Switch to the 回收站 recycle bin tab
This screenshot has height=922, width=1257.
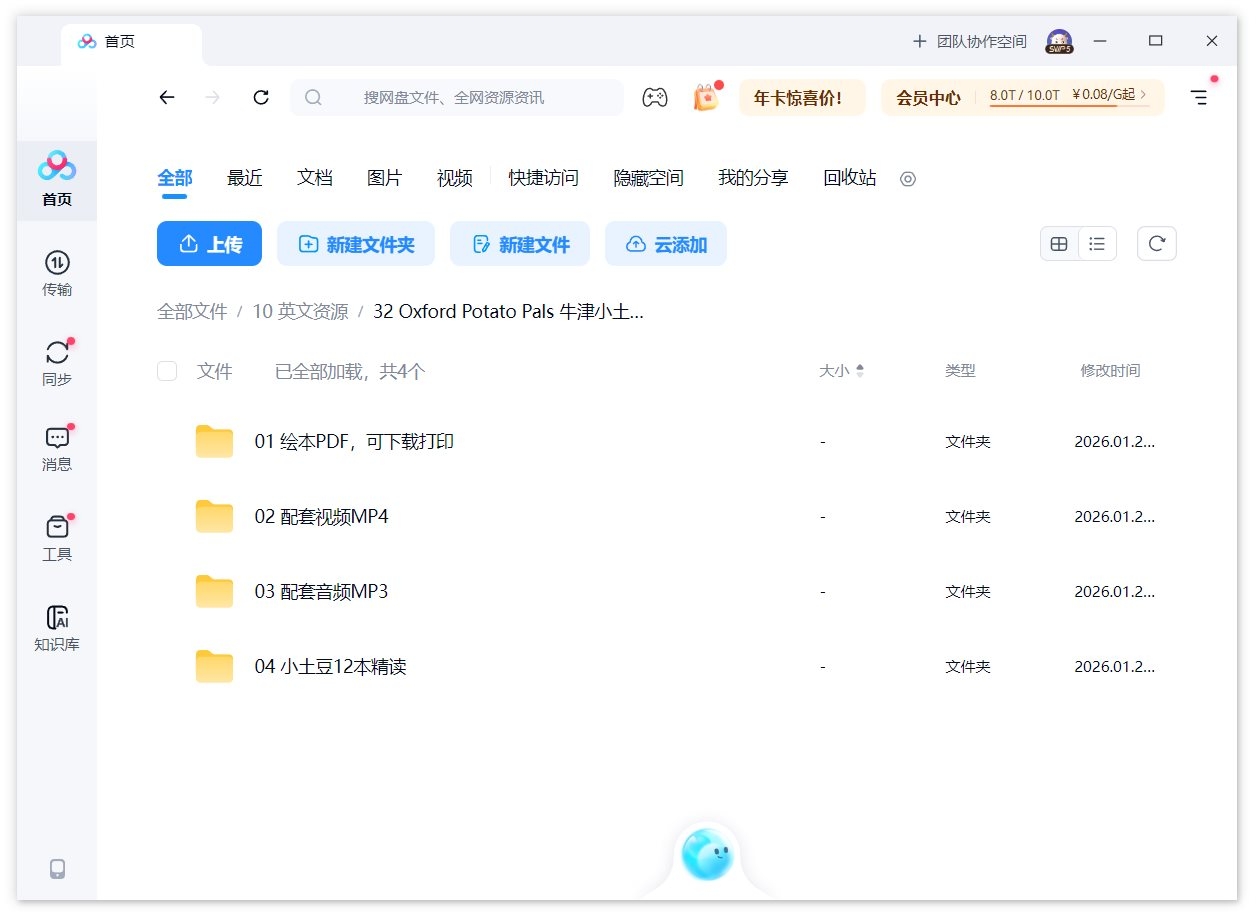pos(848,177)
